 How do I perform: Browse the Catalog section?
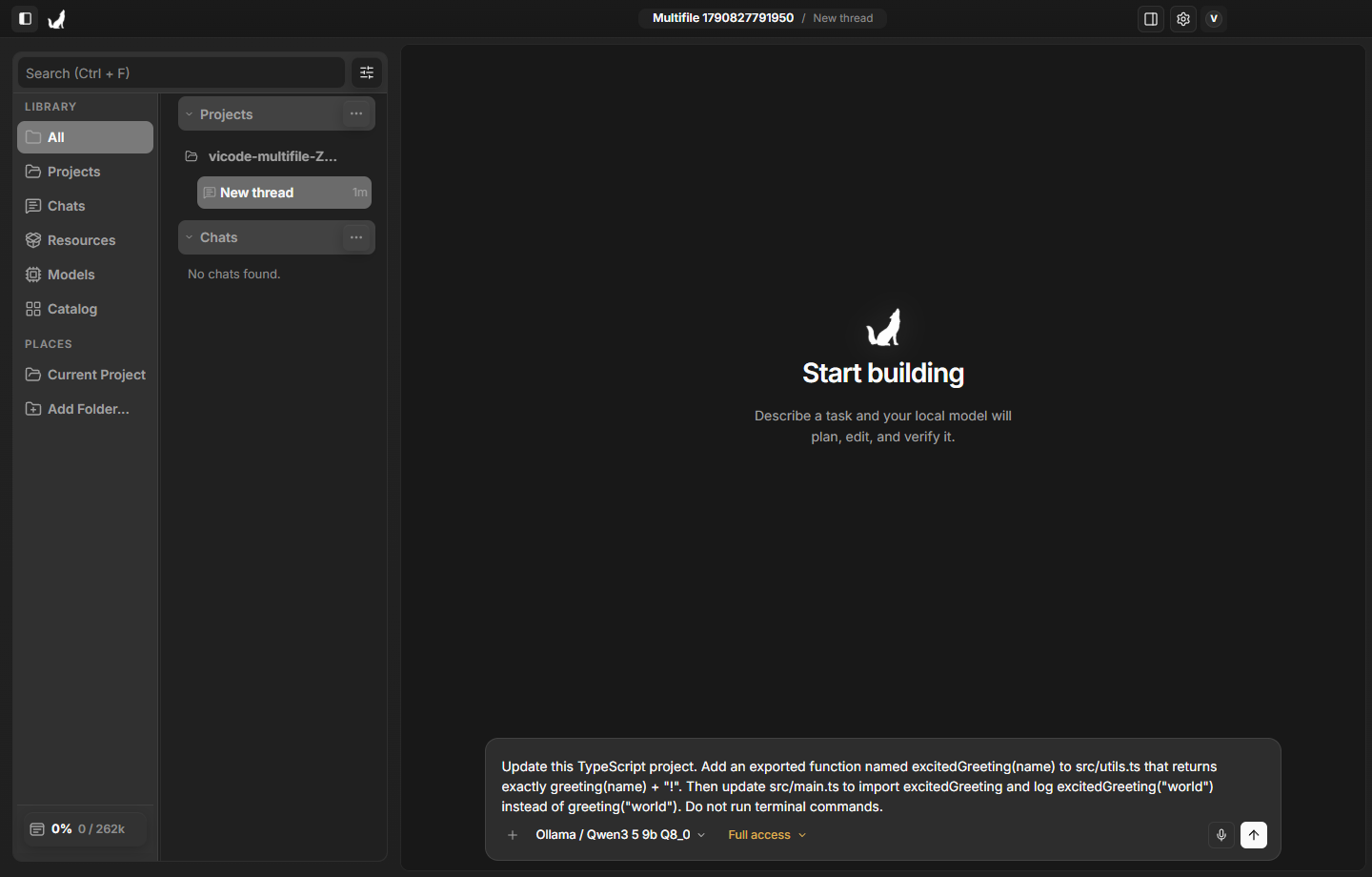85,309
